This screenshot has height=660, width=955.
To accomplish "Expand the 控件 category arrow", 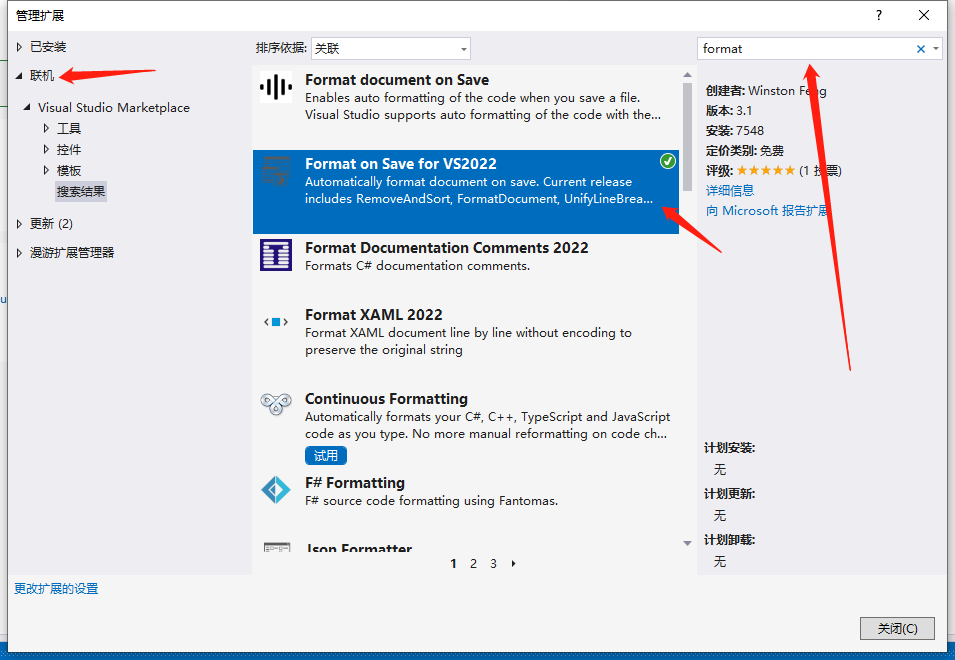I will [x=46, y=149].
